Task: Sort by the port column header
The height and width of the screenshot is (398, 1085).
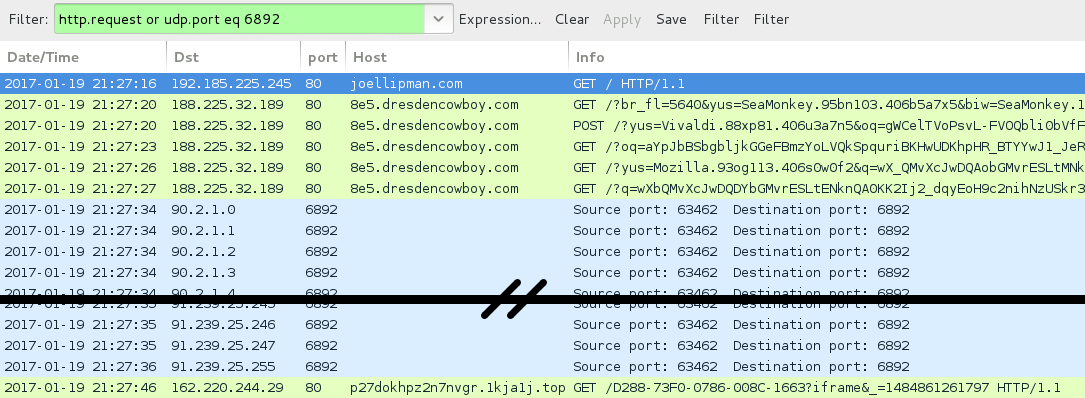Action: coord(323,57)
